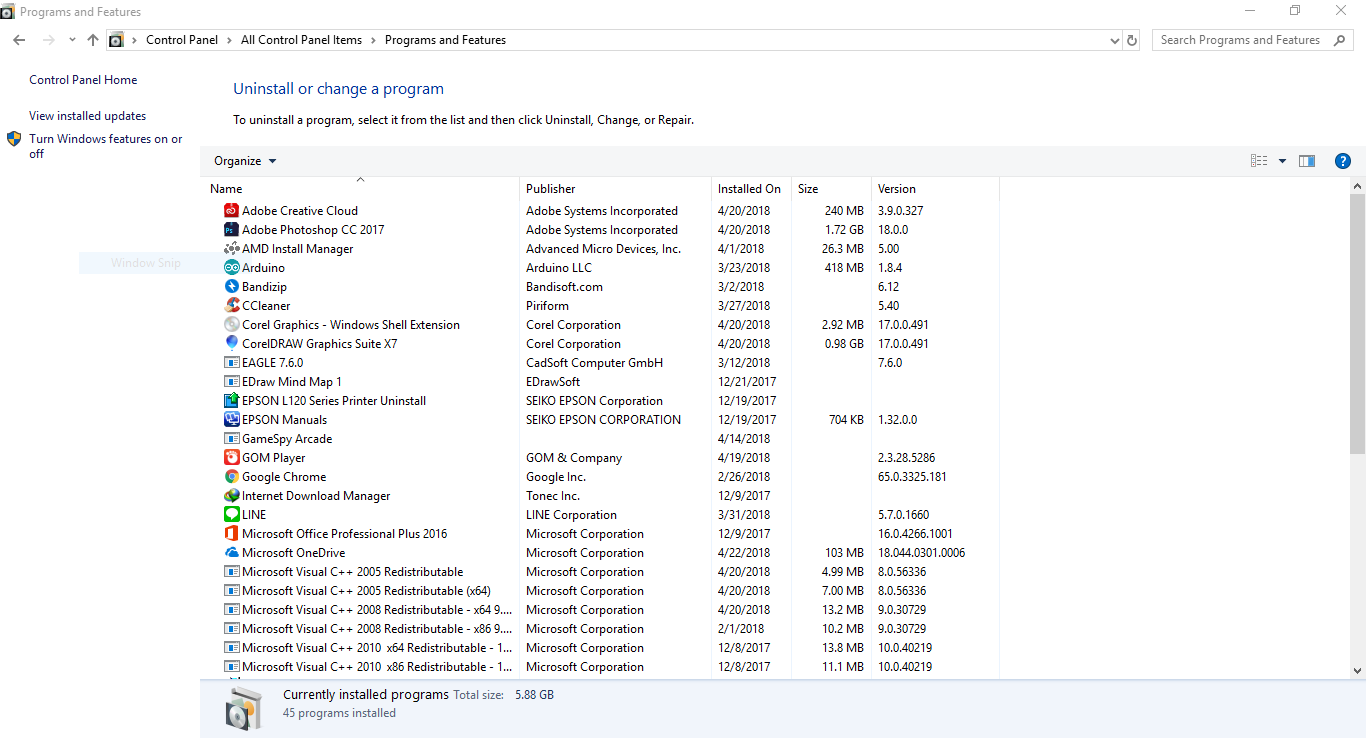Click the Search Programs and Features field
The height and width of the screenshot is (738, 1366).
[x=1252, y=40]
